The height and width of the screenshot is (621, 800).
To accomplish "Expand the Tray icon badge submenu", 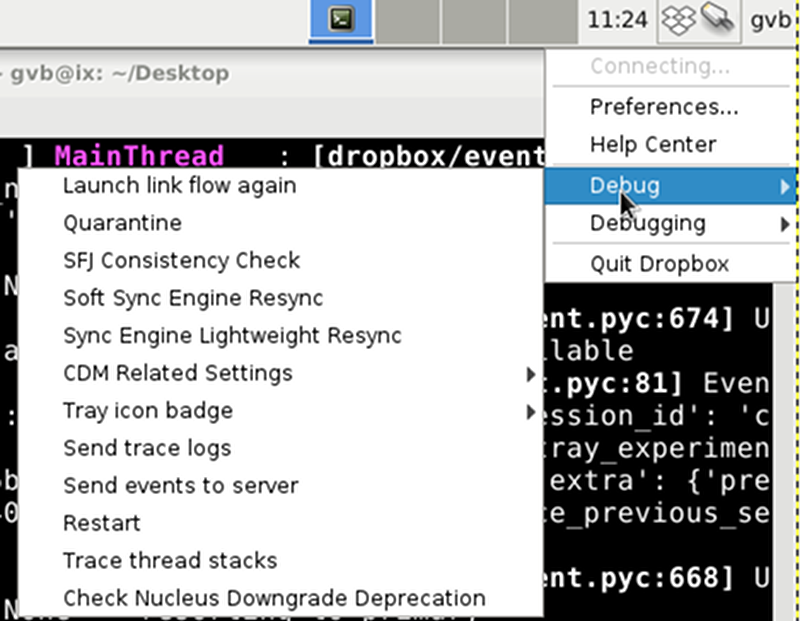I will pyautogui.click(x=147, y=410).
